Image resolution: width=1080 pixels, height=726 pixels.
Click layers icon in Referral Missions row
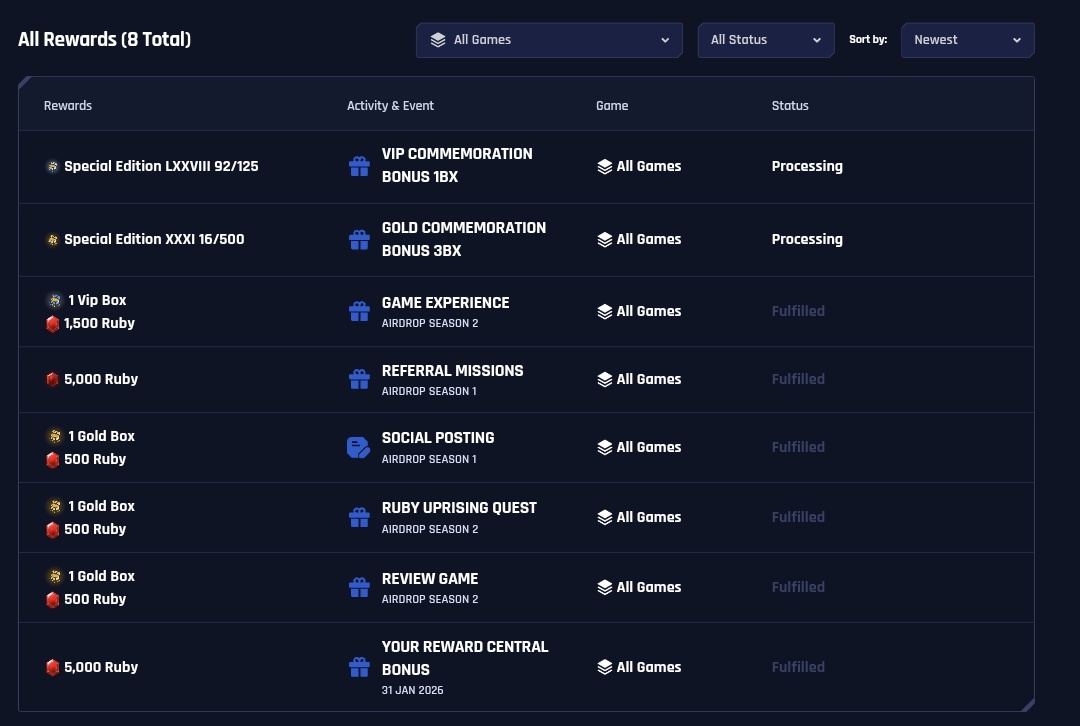(605, 380)
